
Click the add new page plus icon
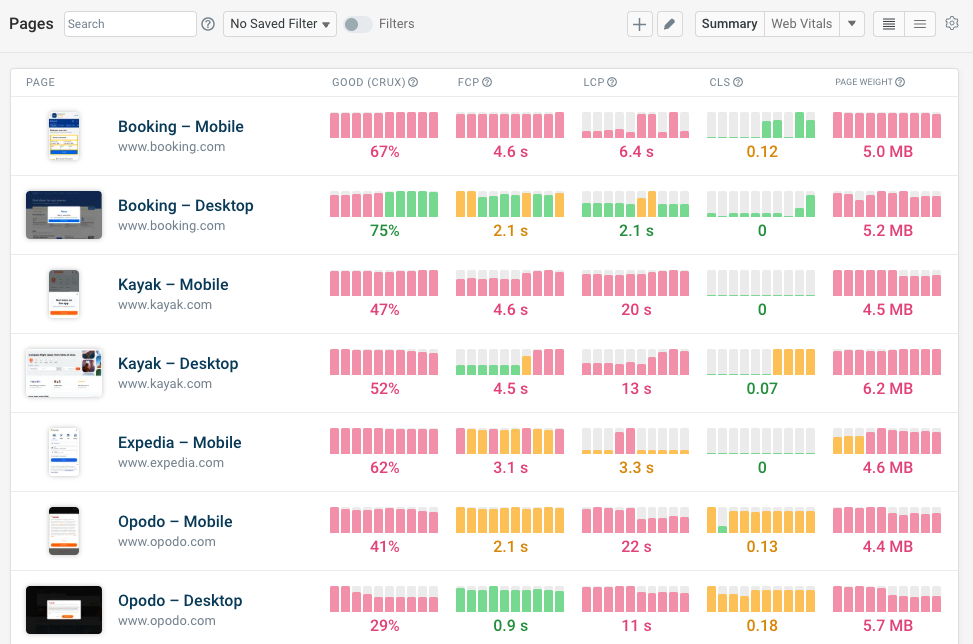(x=639, y=23)
